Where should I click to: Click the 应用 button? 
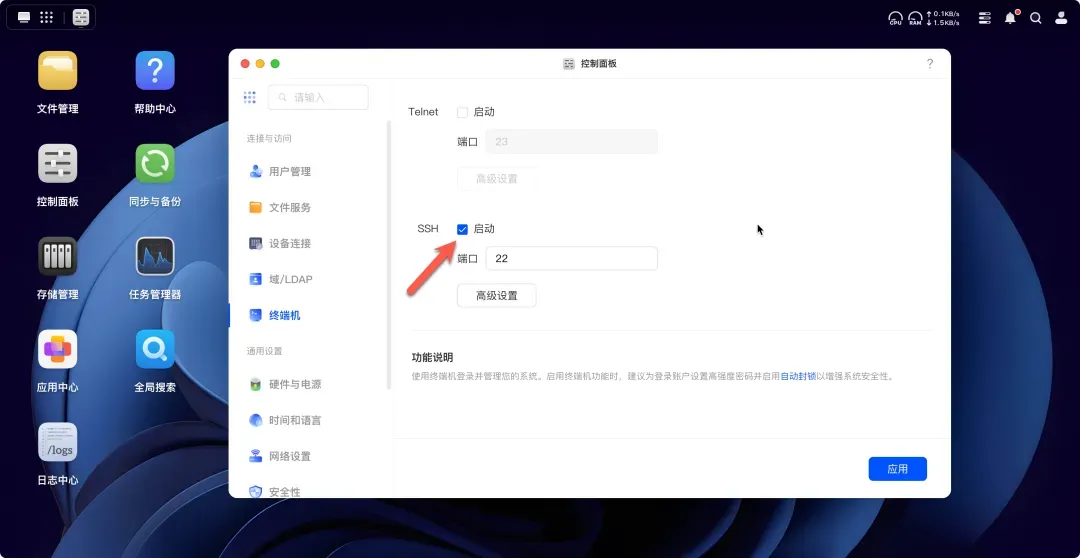pyautogui.click(x=897, y=469)
